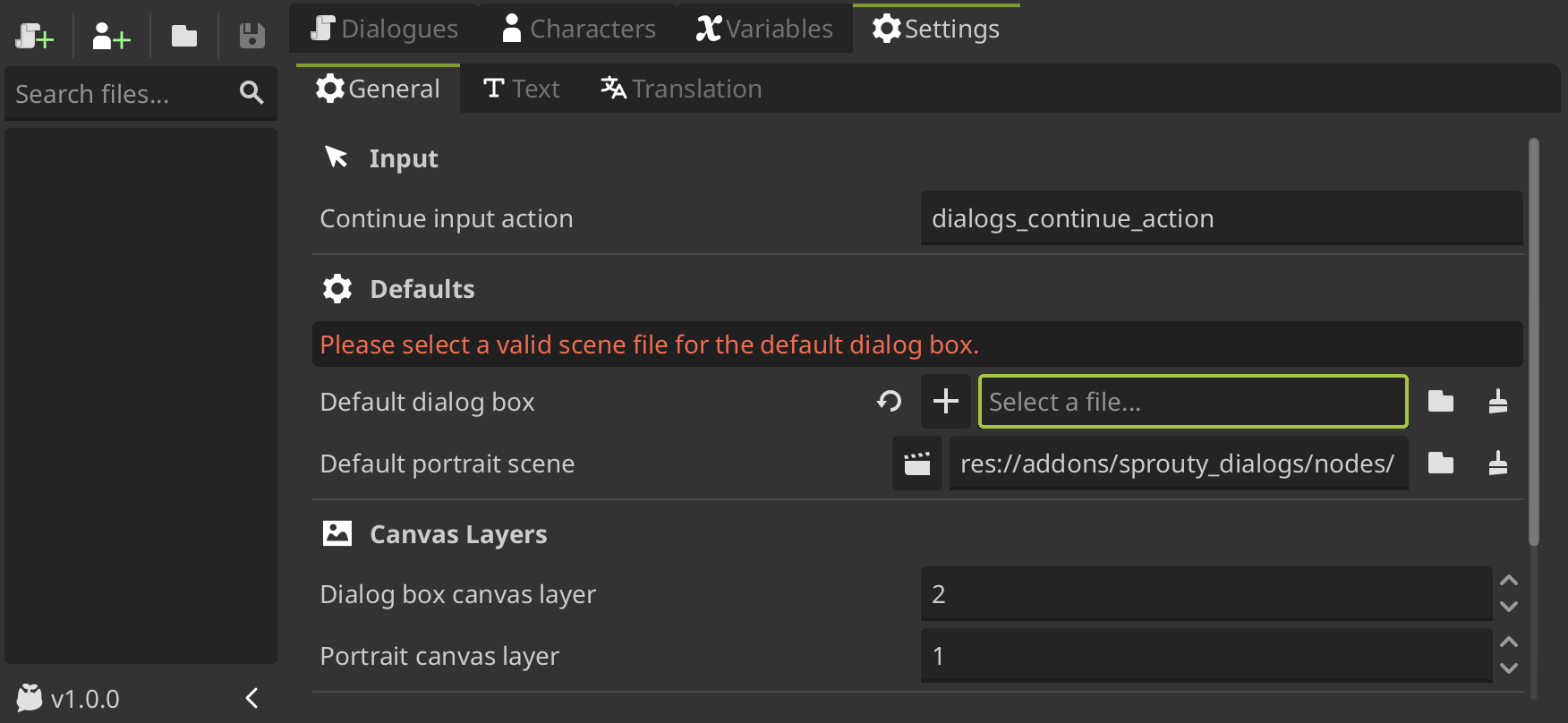1568x723 pixels.
Task: Click the red invalid scene warning
Action: tap(650, 344)
